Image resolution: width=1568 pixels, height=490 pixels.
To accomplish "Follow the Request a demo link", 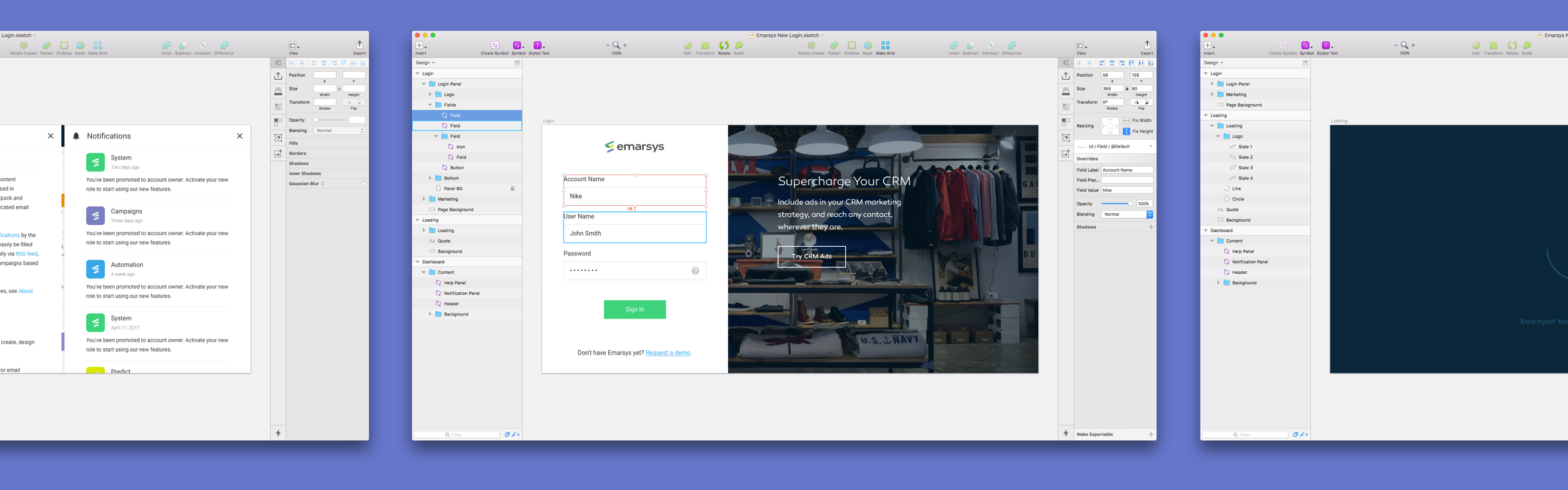I will tap(668, 353).
